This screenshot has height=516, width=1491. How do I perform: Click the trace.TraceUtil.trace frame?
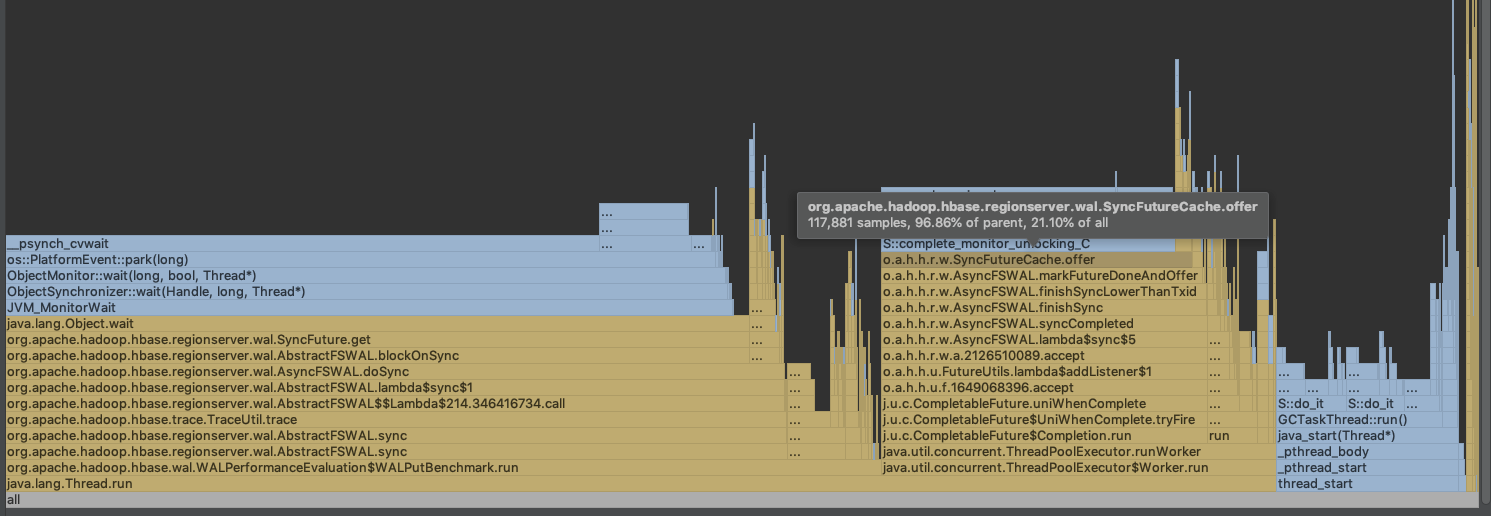pyautogui.click(x=395, y=419)
